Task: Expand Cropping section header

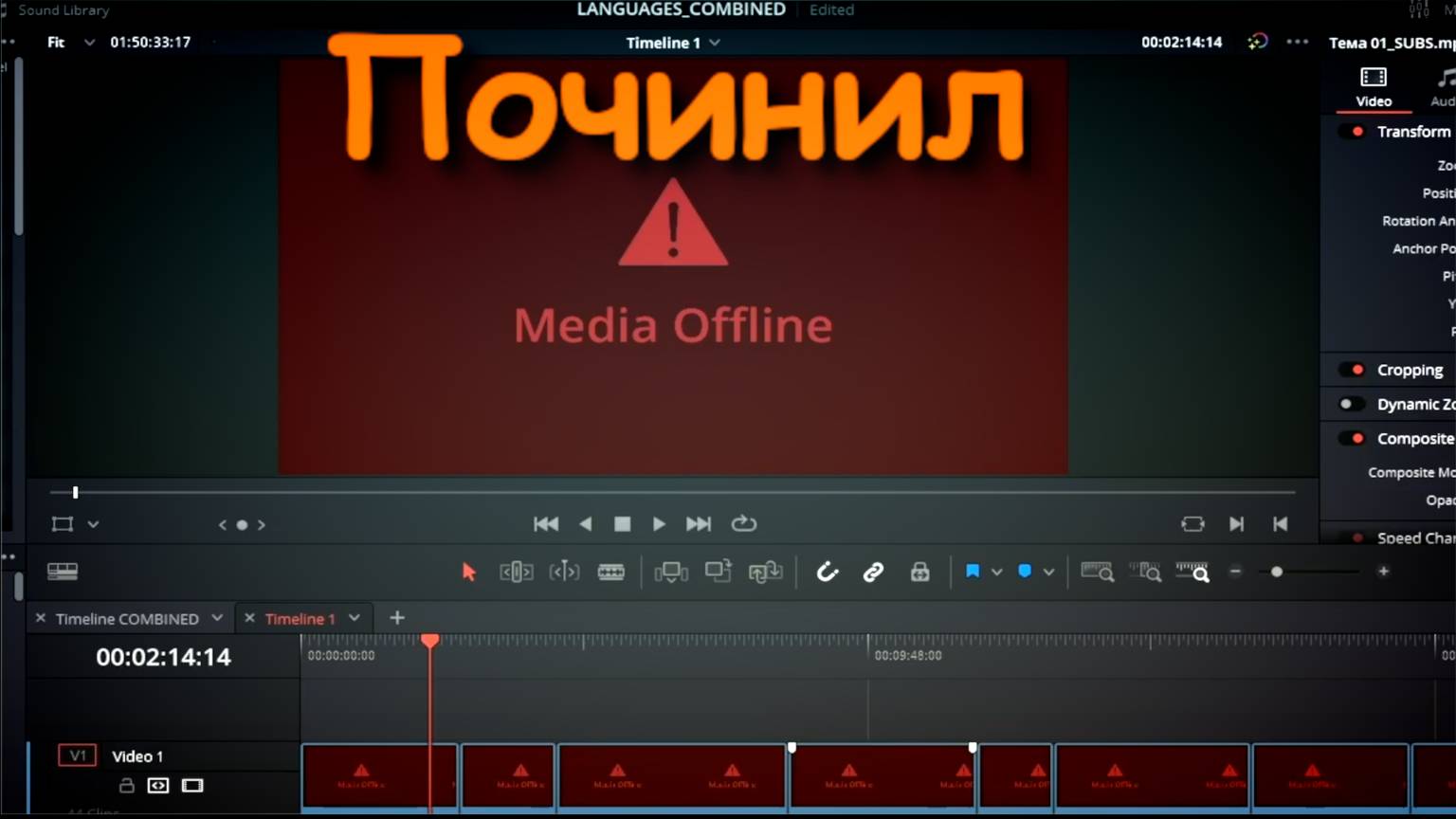Action: coord(1410,370)
